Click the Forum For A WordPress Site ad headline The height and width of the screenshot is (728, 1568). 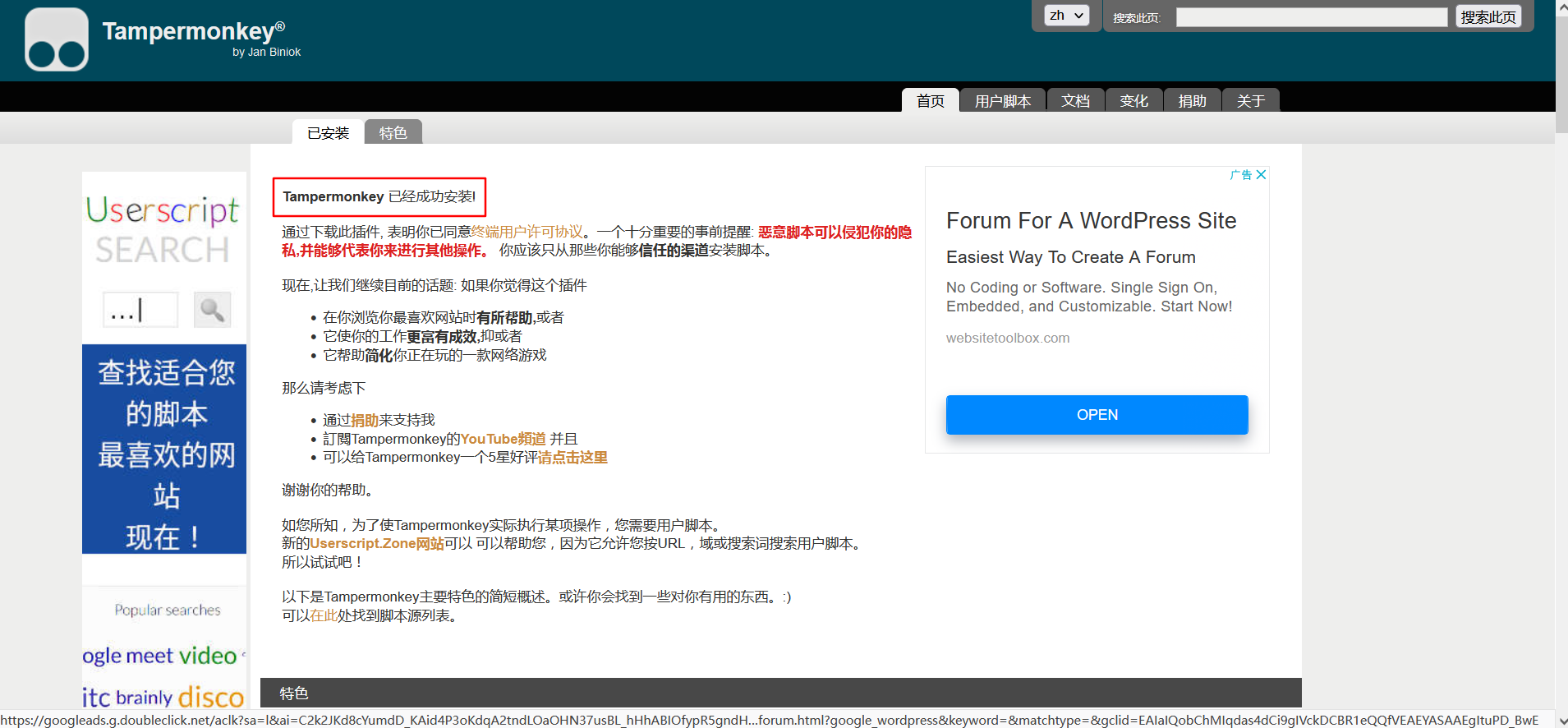(x=1091, y=220)
